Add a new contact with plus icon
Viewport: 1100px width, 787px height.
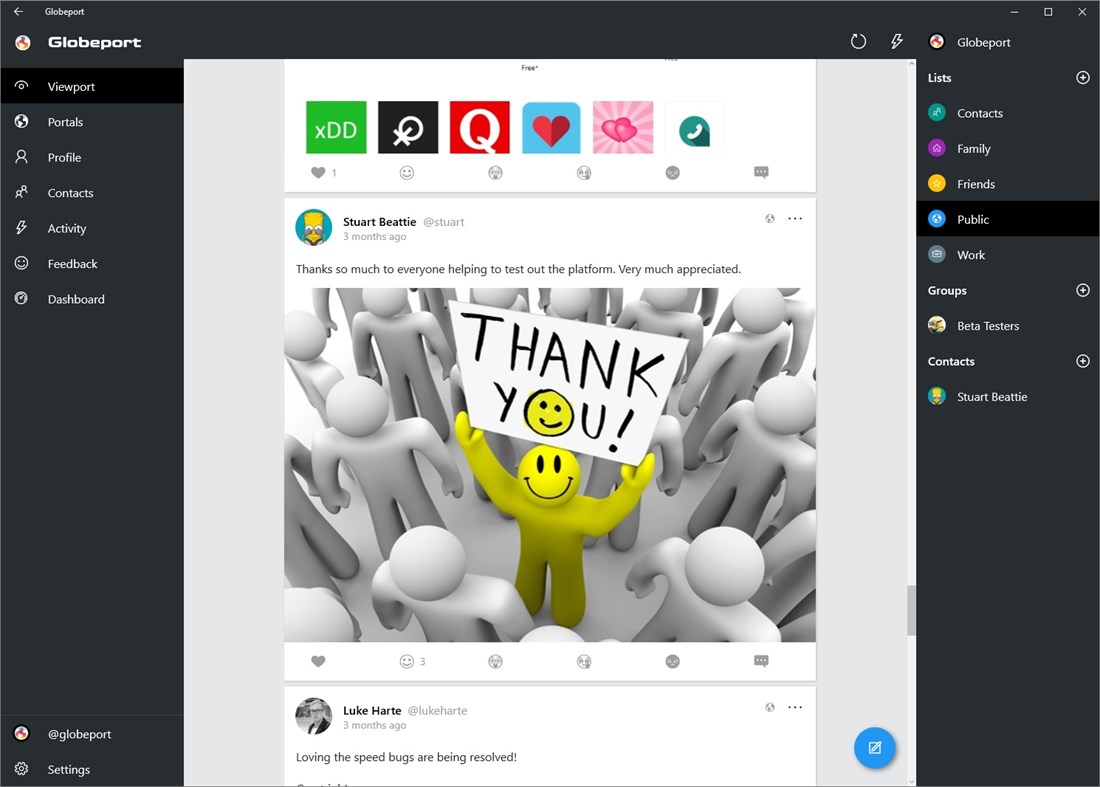(x=1082, y=361)
